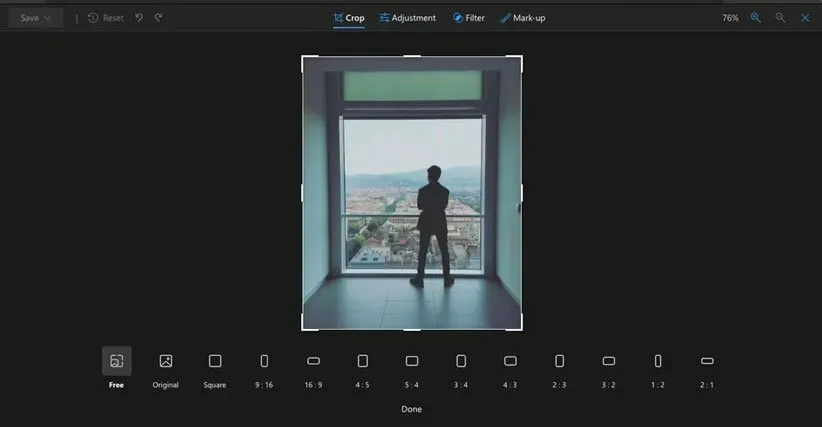Click the top-left crop corner handle

303,57
